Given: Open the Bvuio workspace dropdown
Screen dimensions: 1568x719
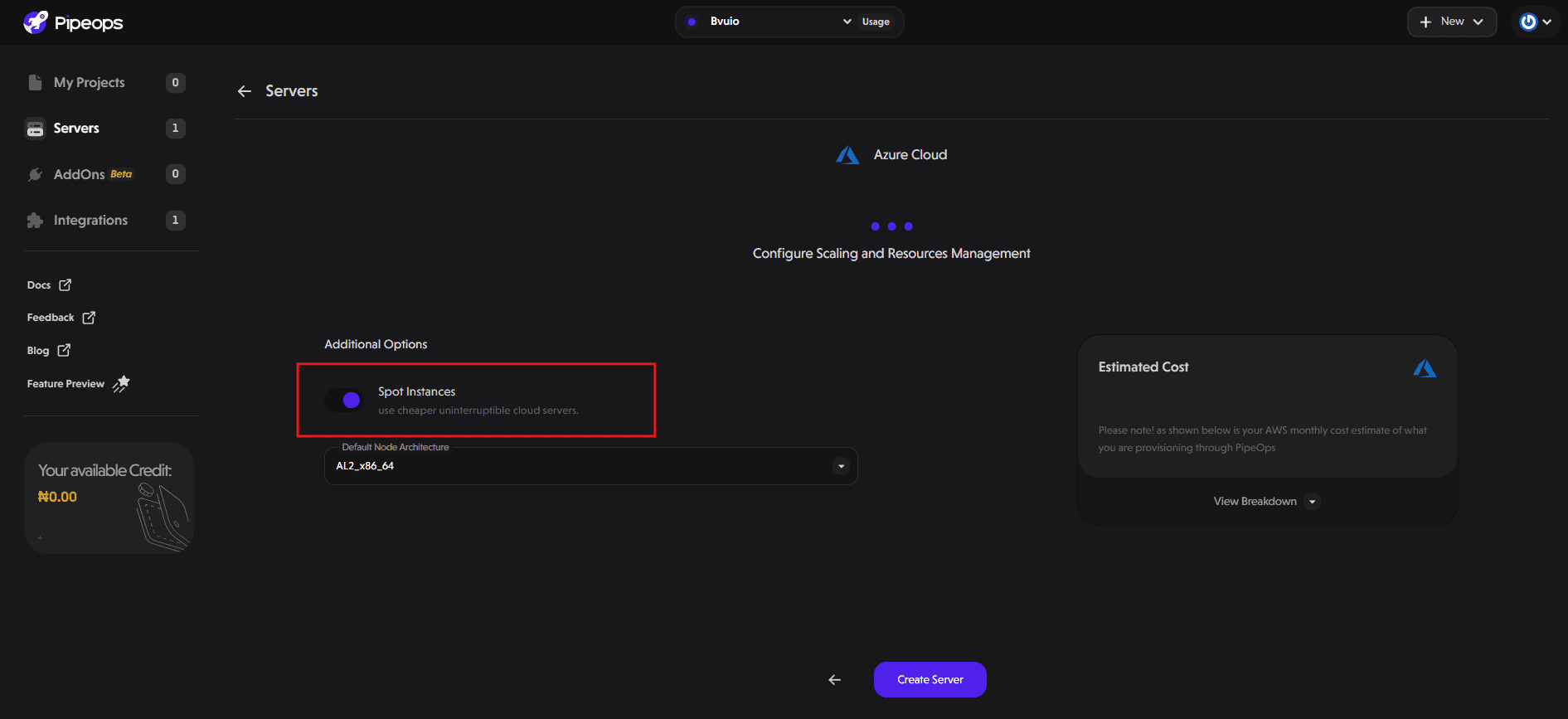Looking at the screenshot, I should pos(769,22).
